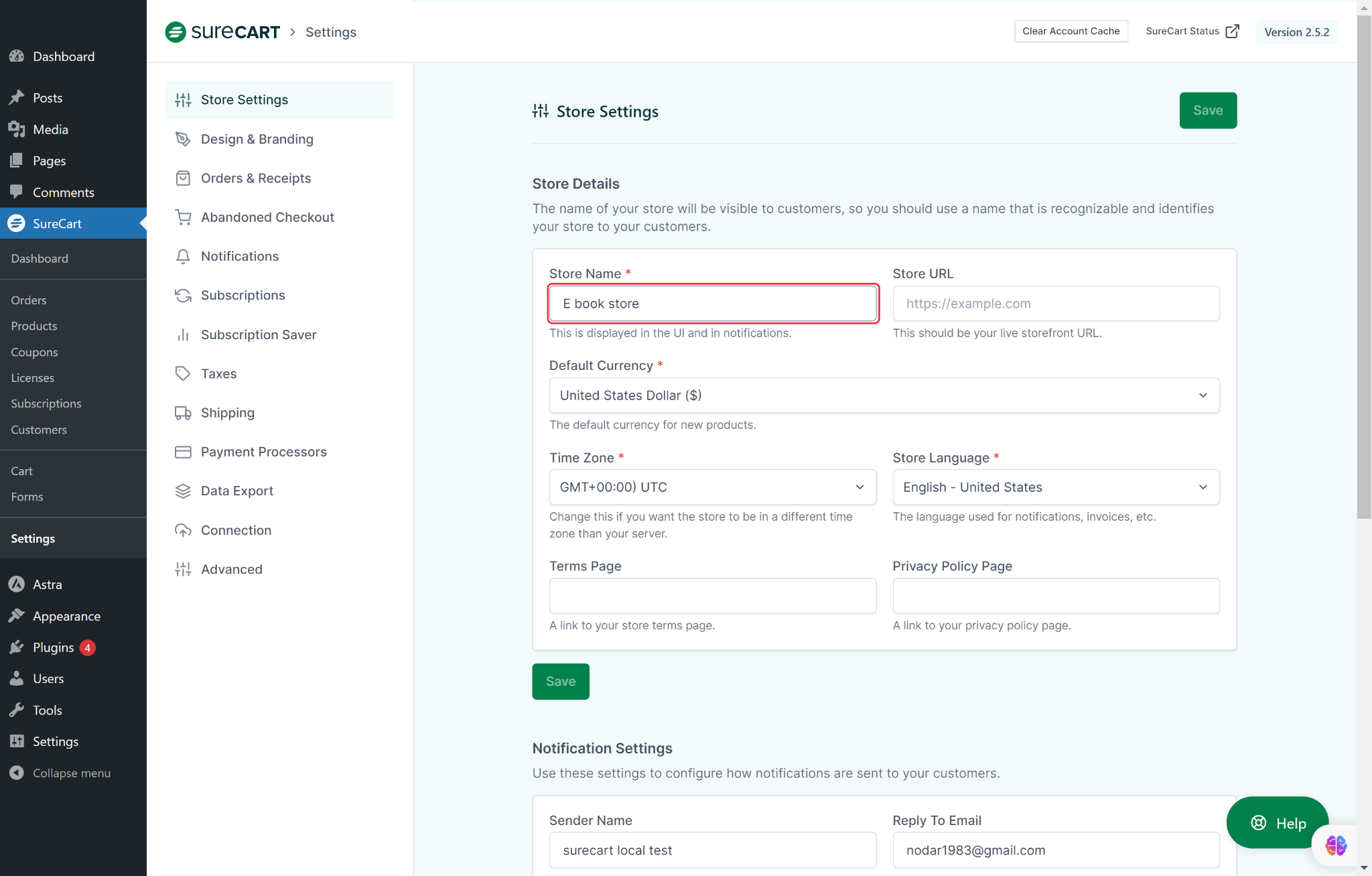Go to Products in WordPress sidebar
Image resolution: width=1372 pixels, height=876 pixels.
tap(34, 326)
